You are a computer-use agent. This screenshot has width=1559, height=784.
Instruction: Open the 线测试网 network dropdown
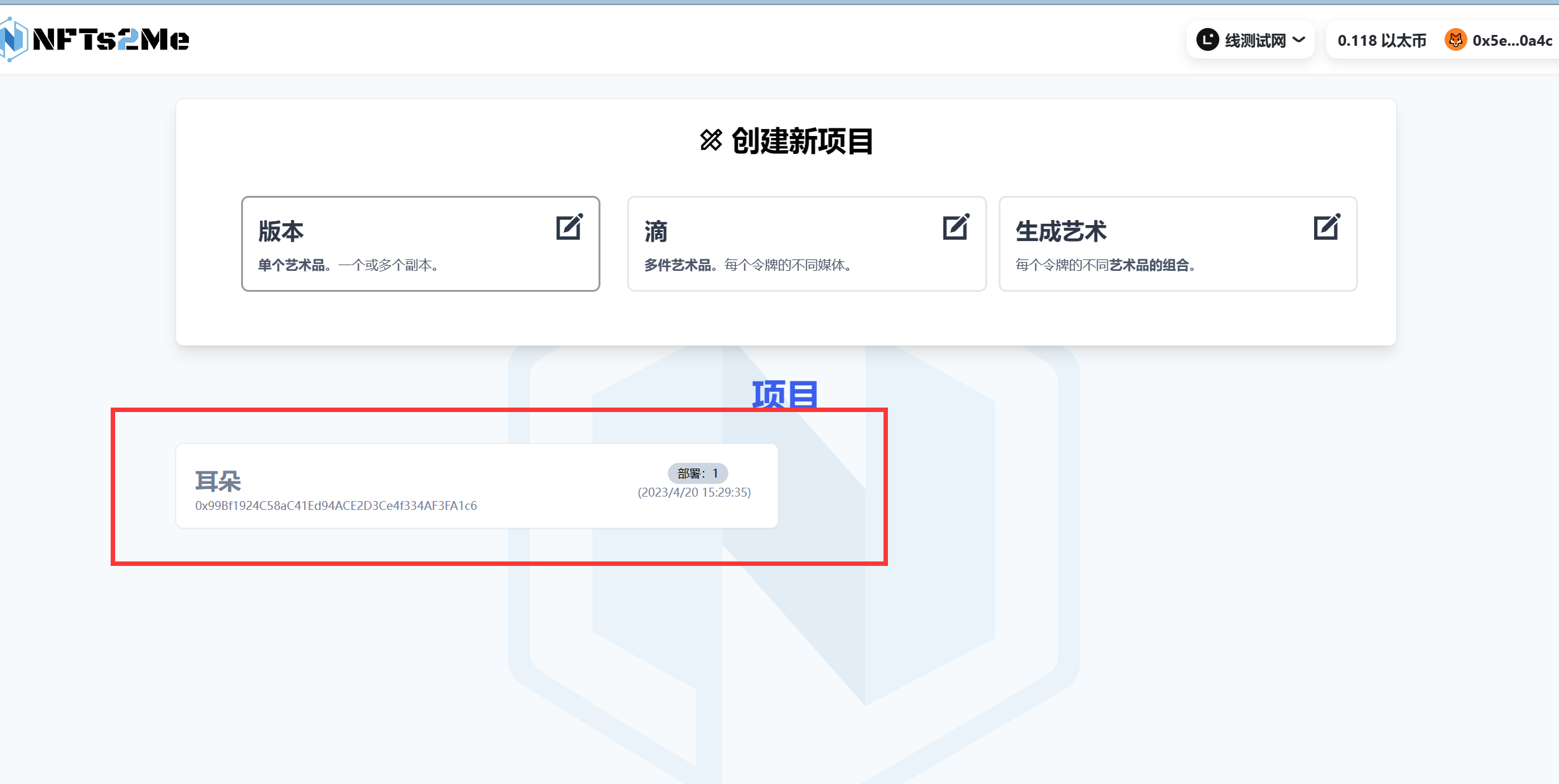(1254, 41)
